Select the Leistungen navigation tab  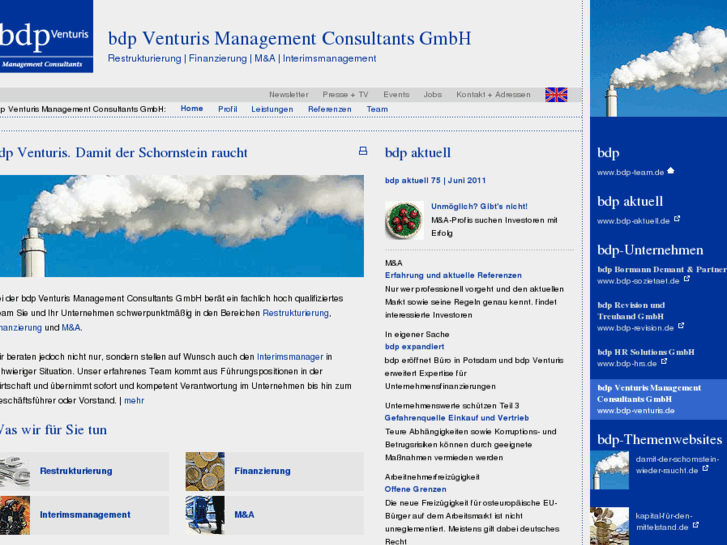click(272, 109)
